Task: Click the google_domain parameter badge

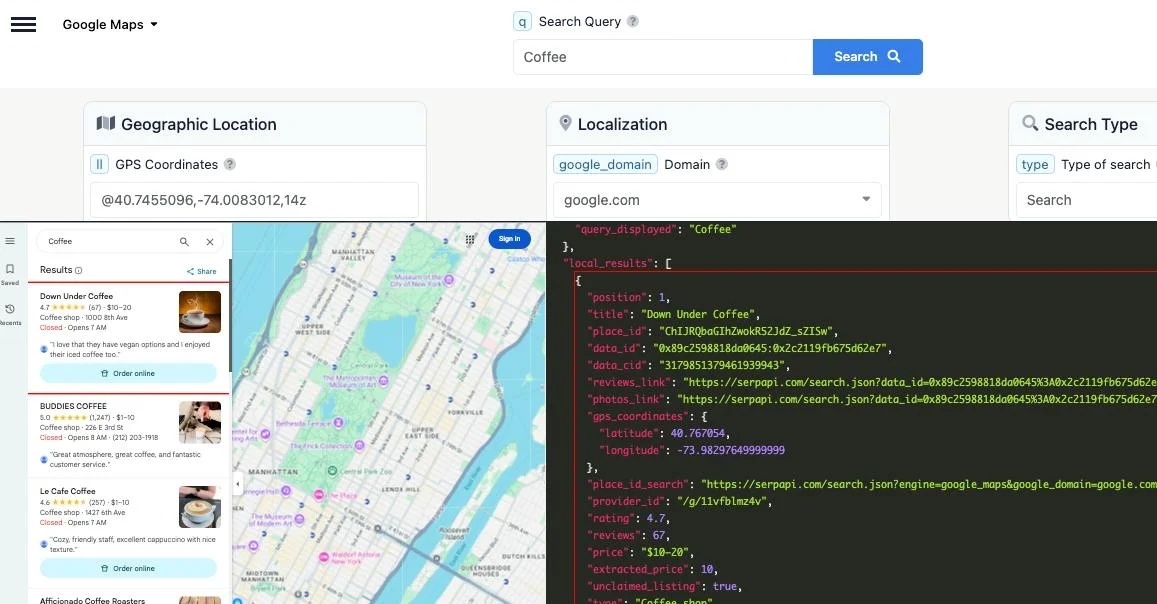Action: pyautogui.click(x=605, y=164)
